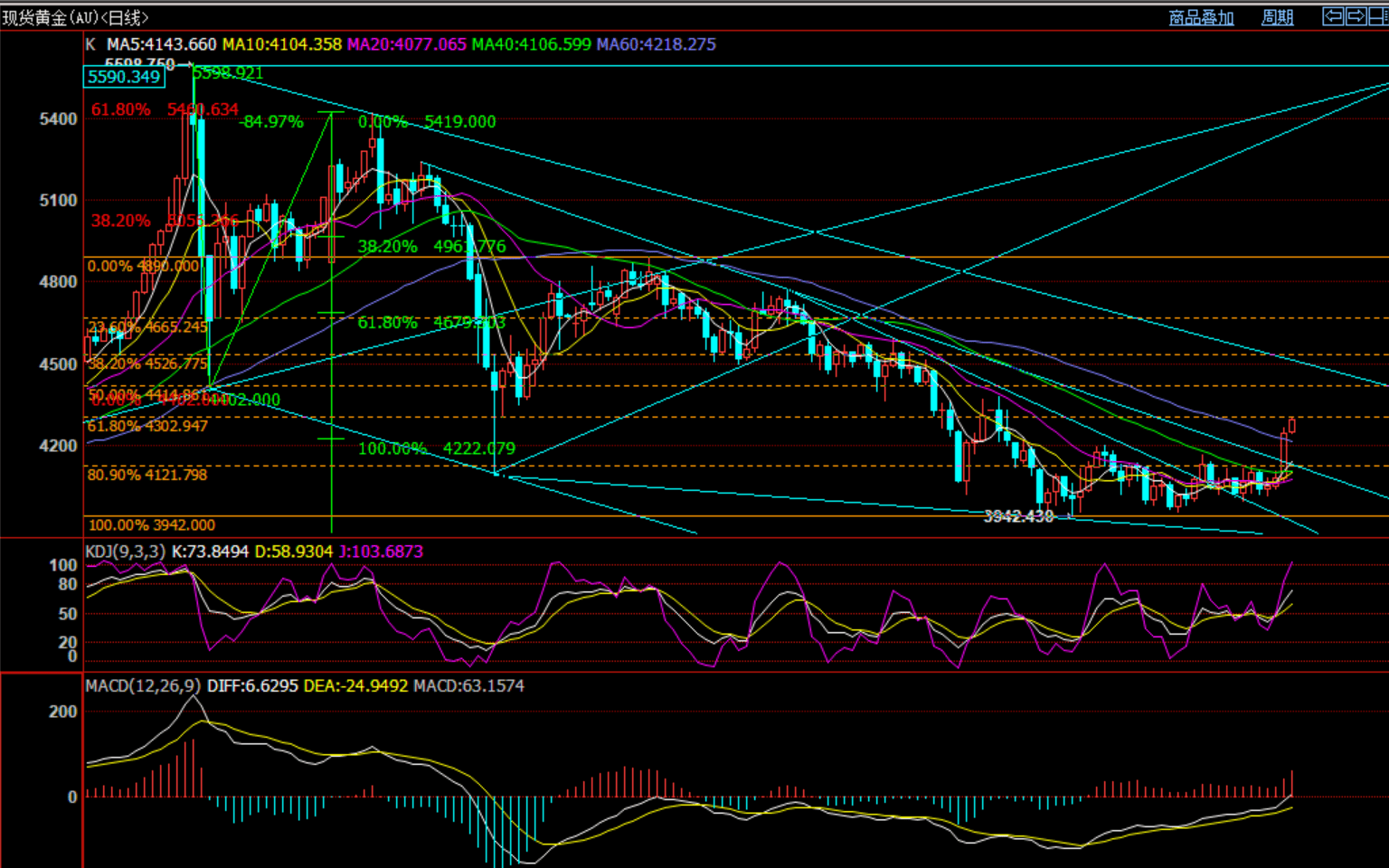Click the -84.97% percentage label
The width and height of the screenshot is (1389, 868).
(272, 122)
